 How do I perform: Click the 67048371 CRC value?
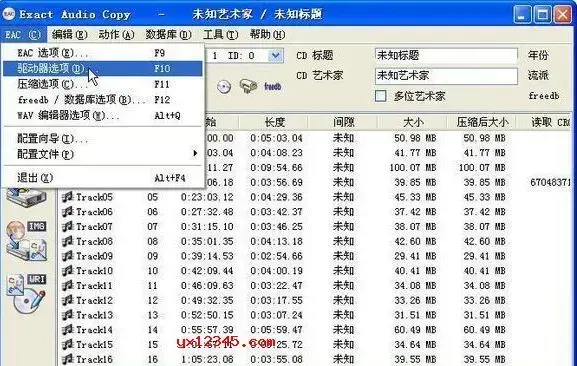[x=551, y=182]
